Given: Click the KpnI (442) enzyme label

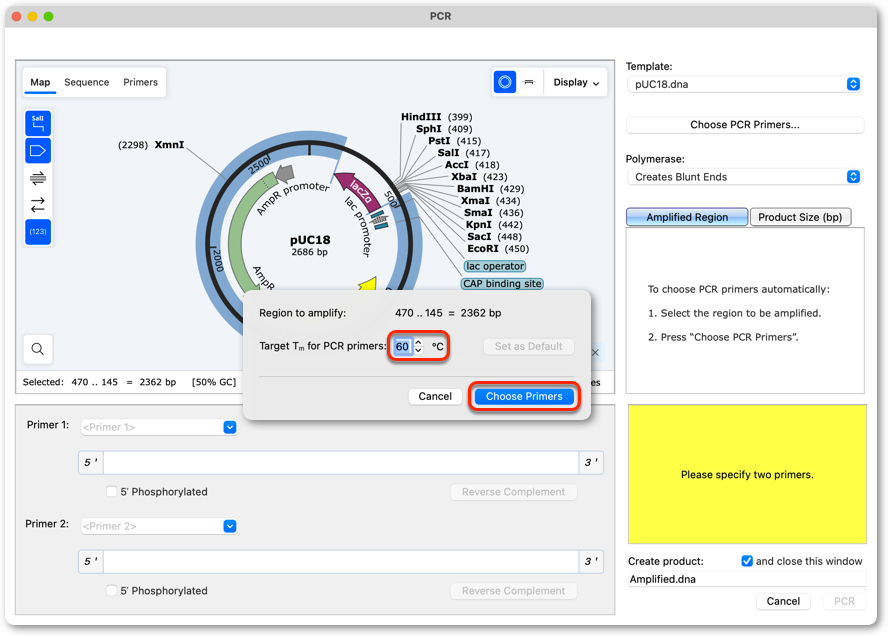Looking at the screenshot, I should coord(494,224).
